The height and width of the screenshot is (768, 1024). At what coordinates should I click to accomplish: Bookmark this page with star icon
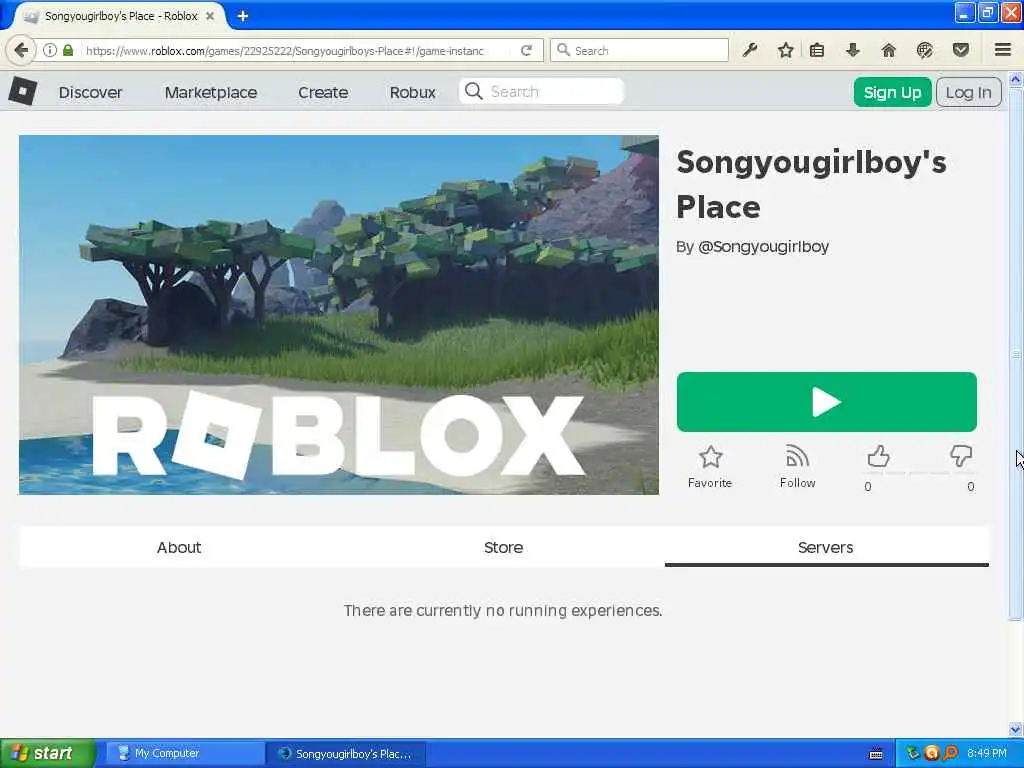[x=786, y=50]
